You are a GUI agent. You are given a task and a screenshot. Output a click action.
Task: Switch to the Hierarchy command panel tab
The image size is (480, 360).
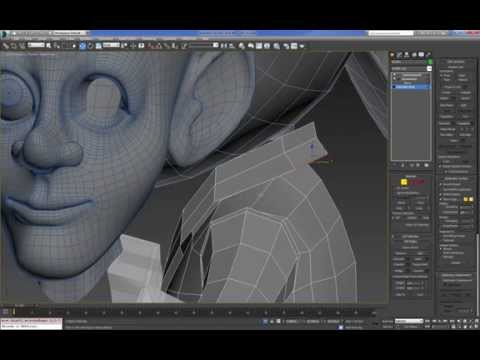407,54
